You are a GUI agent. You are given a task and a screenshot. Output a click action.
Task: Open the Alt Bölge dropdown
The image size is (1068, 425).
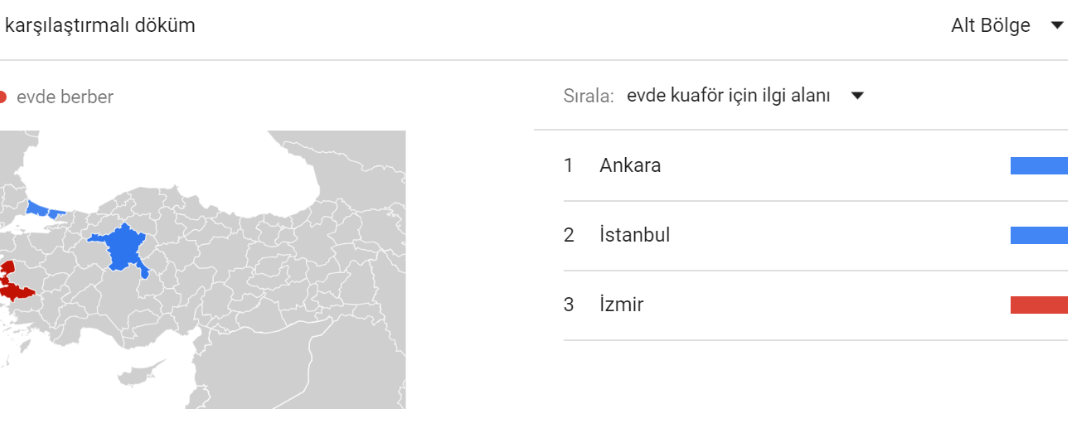tap(1007, 26)
